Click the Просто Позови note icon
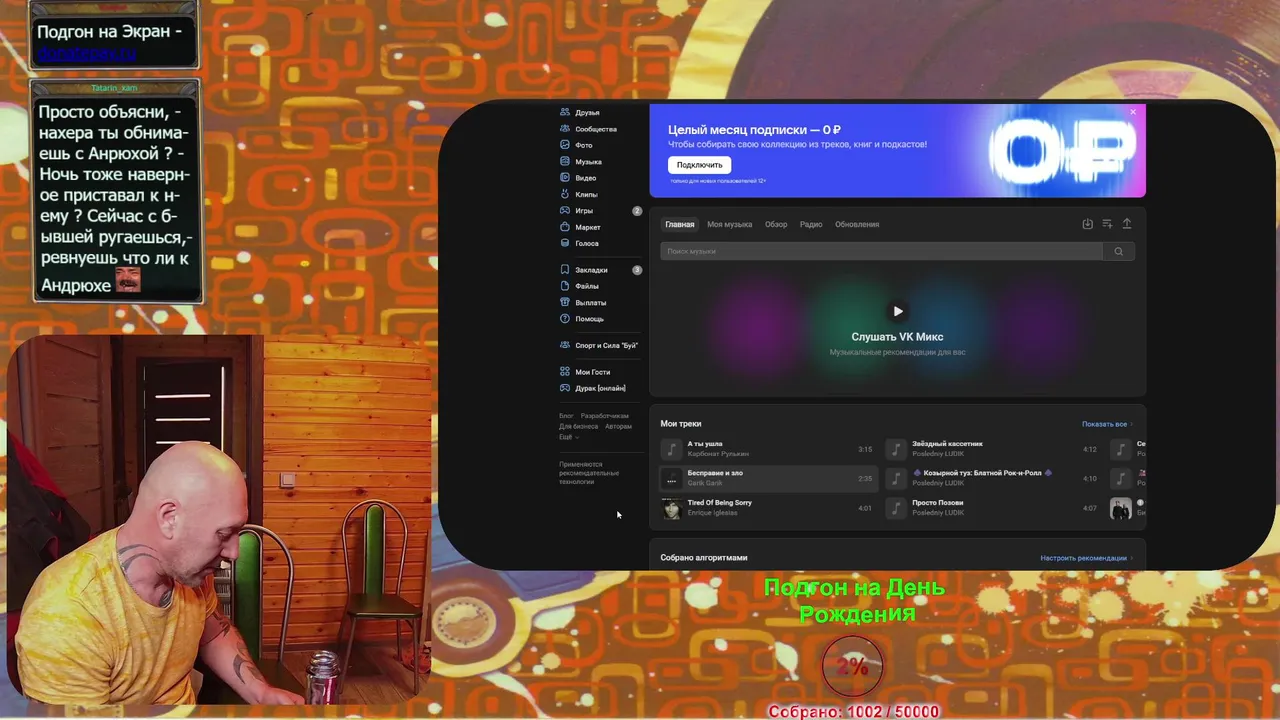This screenshot has height=720, width=1280. click(897, 508)
